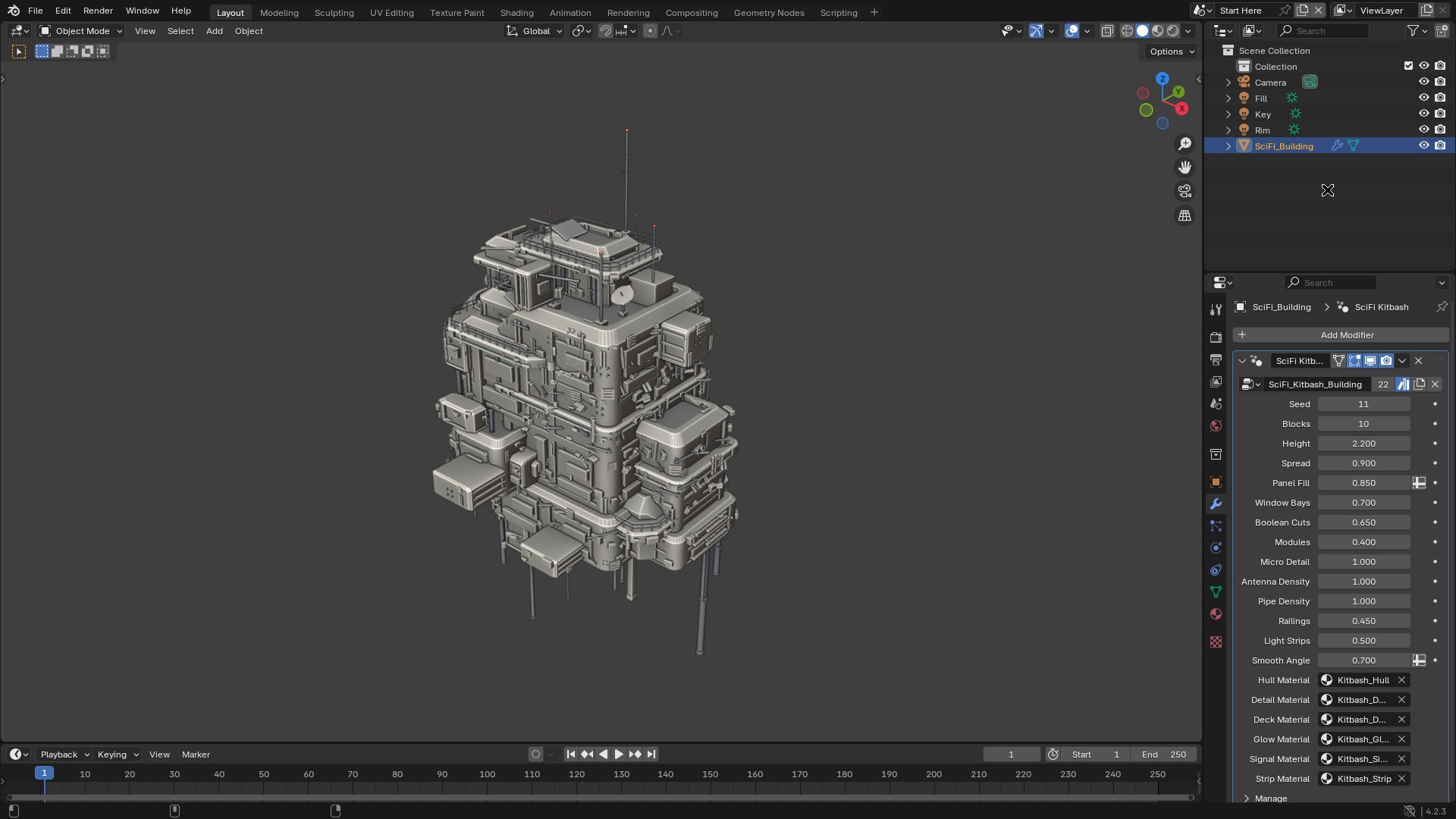Open the View Layer properties tab icon
The height and width of the screenshot is (819, 1456).
click(1216, 381)
